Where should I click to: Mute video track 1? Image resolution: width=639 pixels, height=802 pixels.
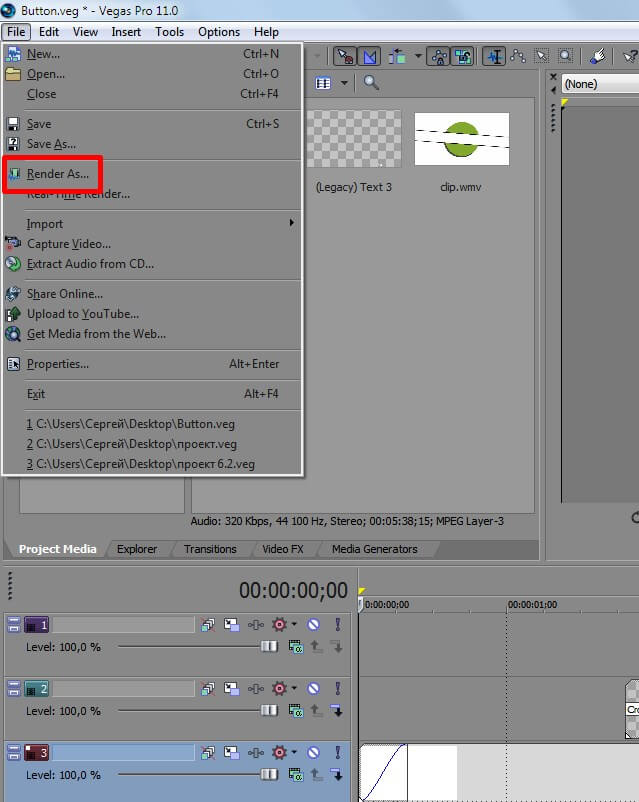click(314, 625)
